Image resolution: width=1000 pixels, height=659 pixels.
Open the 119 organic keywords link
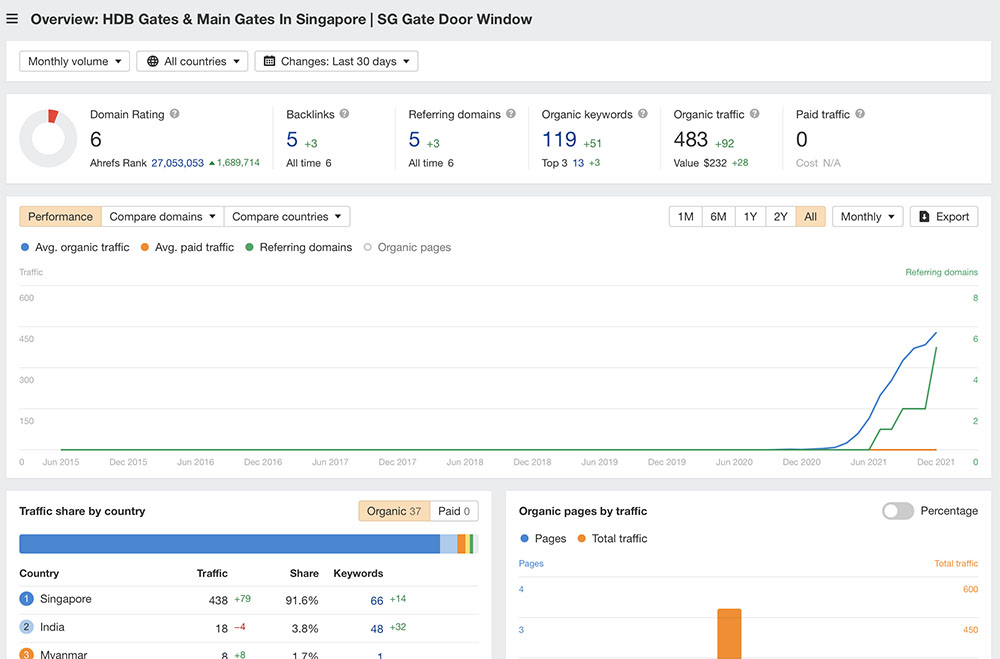pyautogui.click(x=559, y=139)
